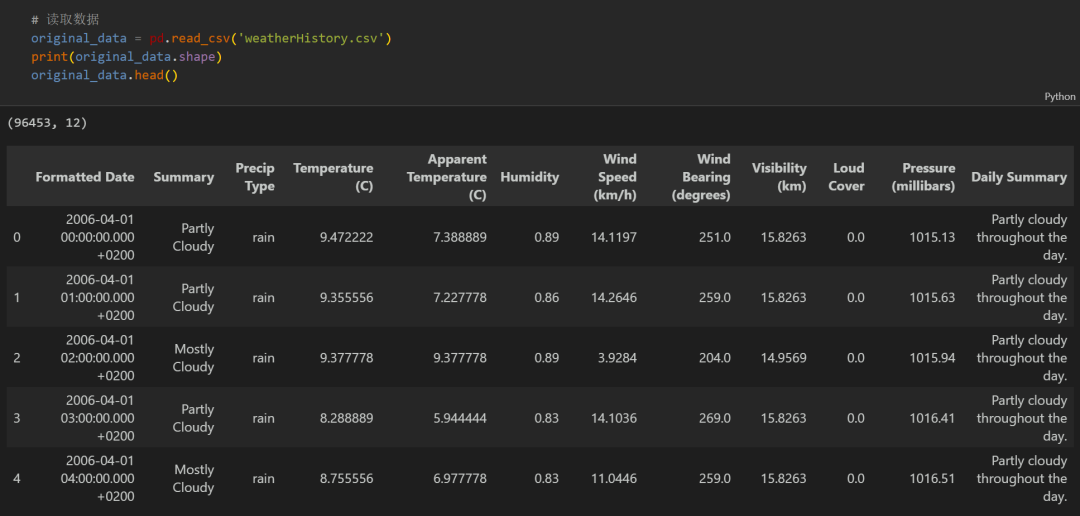Select the Wind Bearing (degrees) column header
The height and width of the screenshot is (516, 1080).
pos(701,177)
